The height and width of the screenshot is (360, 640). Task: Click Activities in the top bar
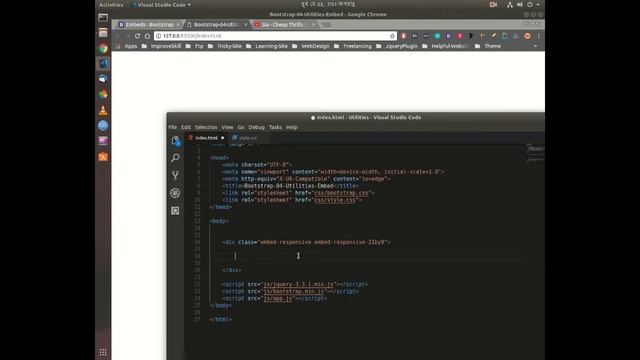[111, 5]
